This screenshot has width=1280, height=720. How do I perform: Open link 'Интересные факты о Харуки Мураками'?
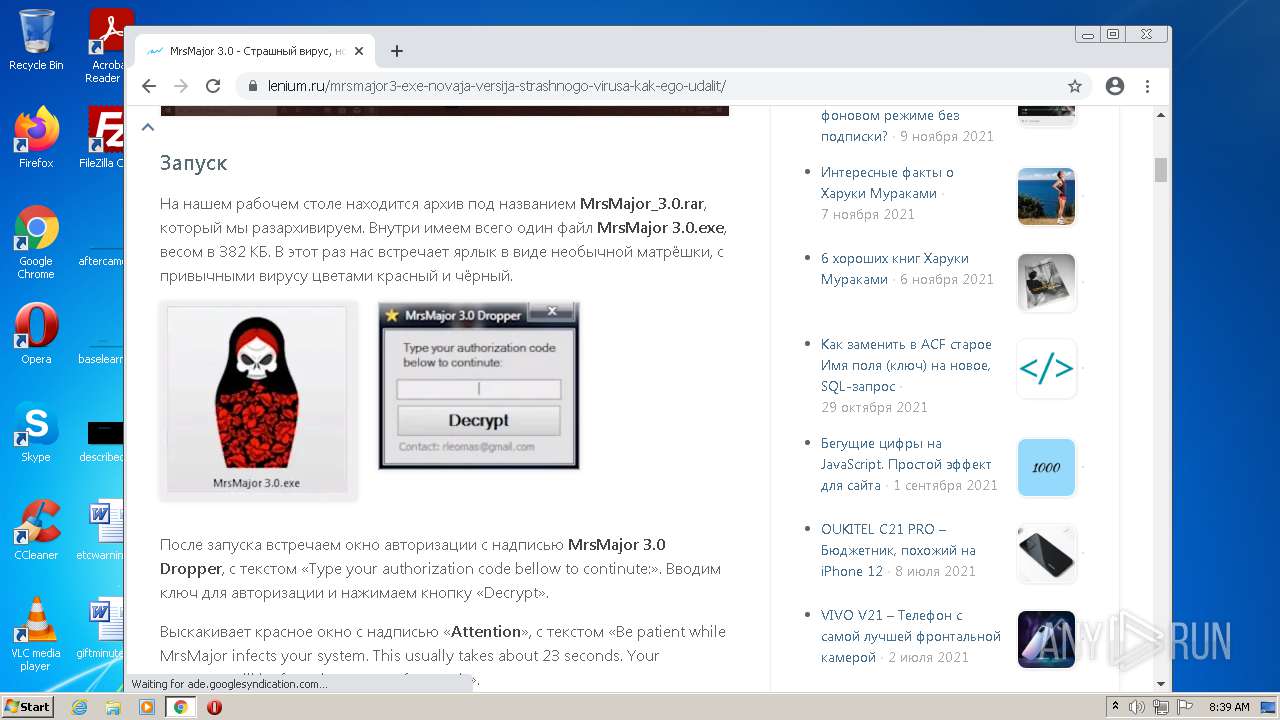point(887,183)
